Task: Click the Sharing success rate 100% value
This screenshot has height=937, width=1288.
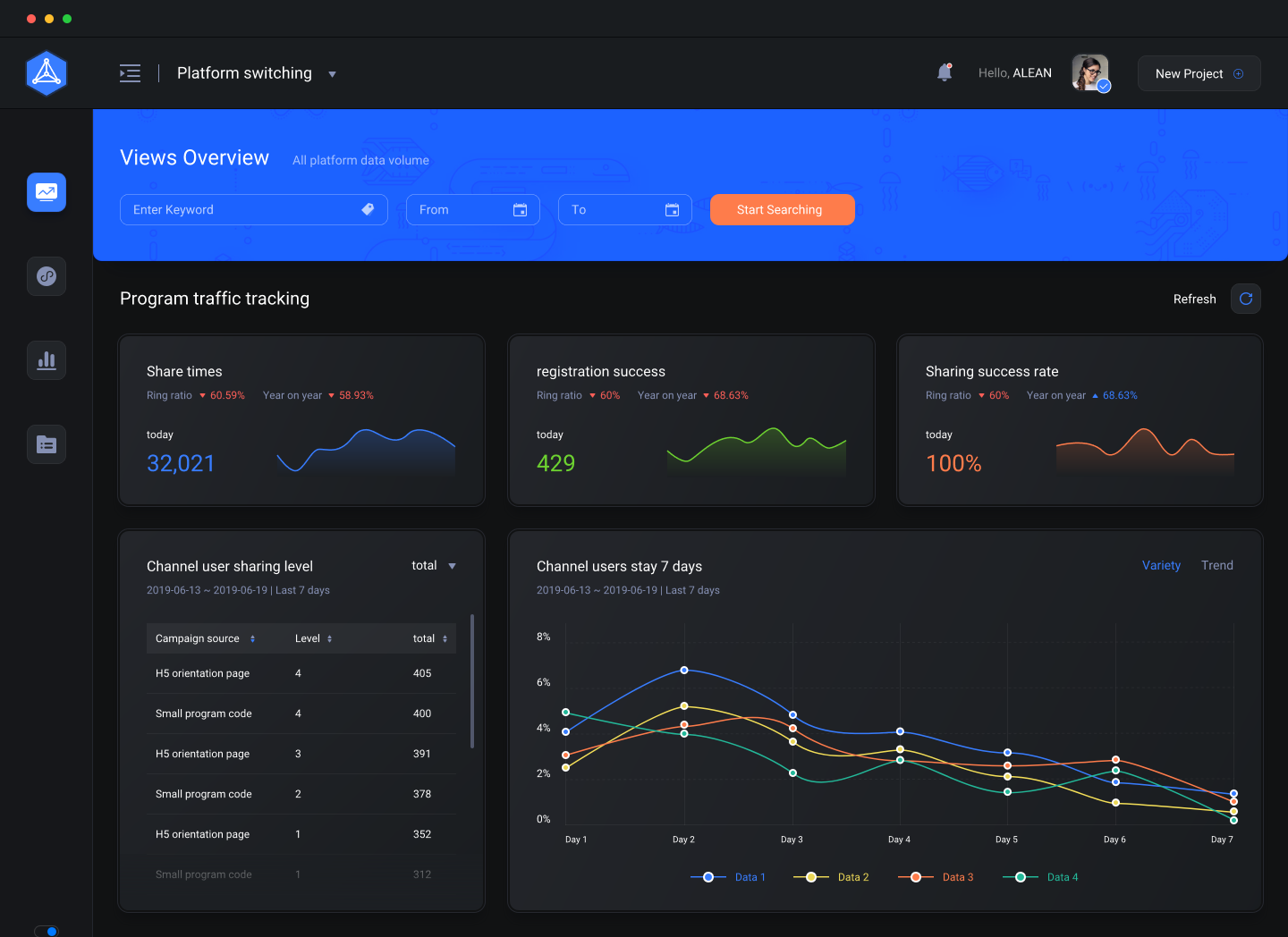Action: click(x=953, y=463)
